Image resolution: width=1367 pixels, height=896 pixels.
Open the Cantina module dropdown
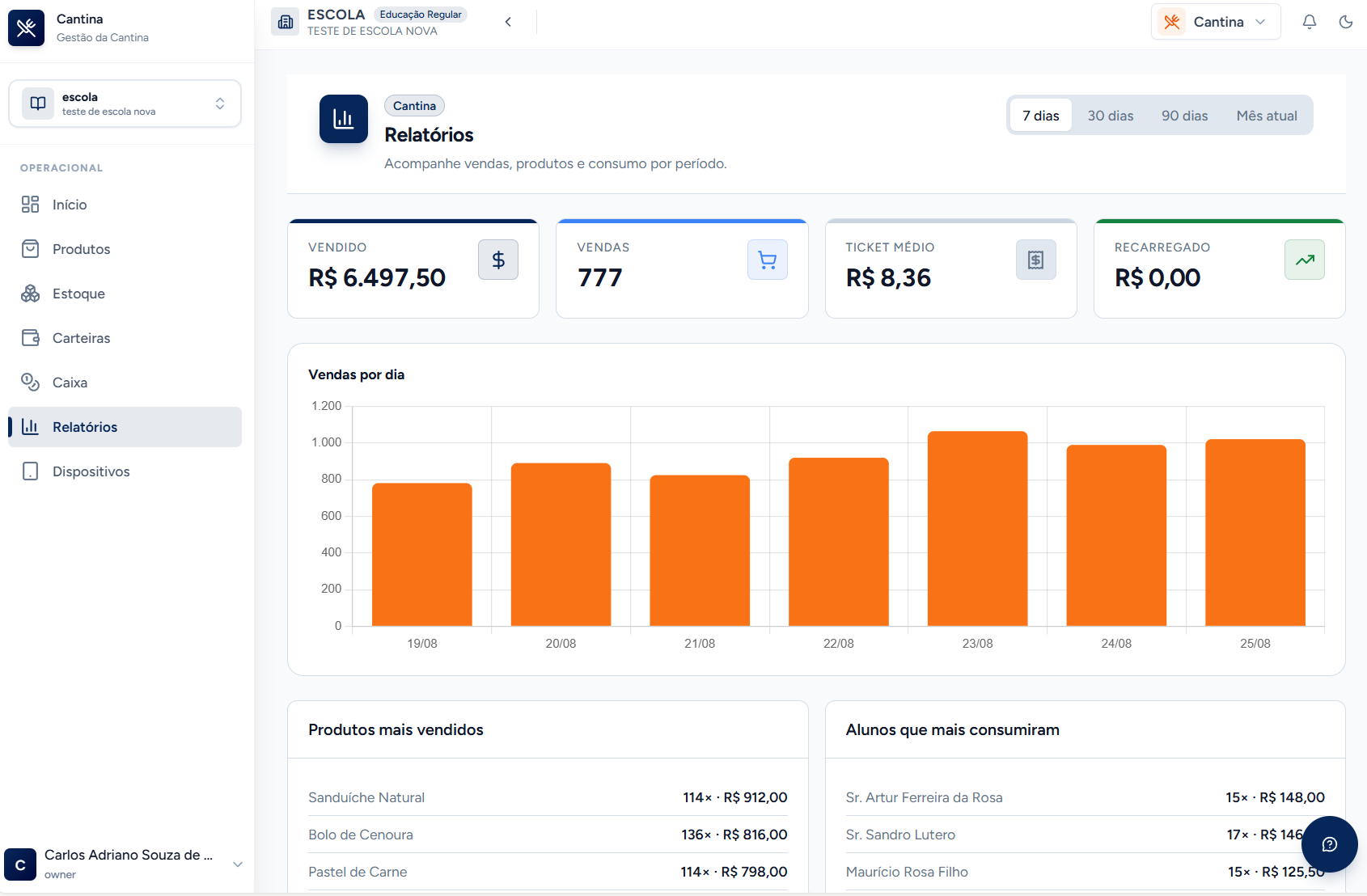[x=1216, y=22]
